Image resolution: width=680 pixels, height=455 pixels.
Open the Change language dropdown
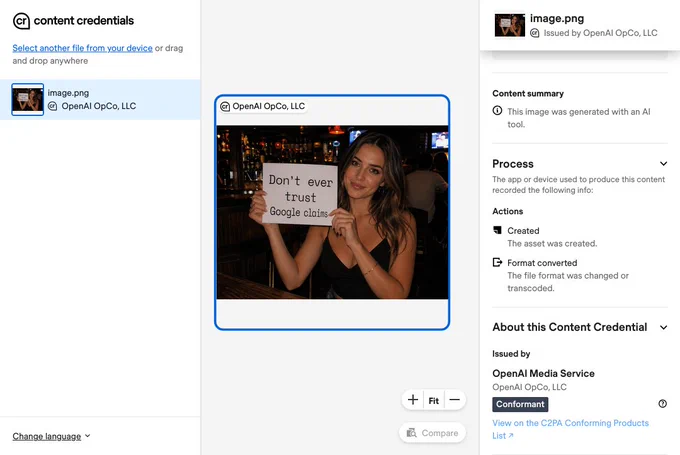[51, 436]
